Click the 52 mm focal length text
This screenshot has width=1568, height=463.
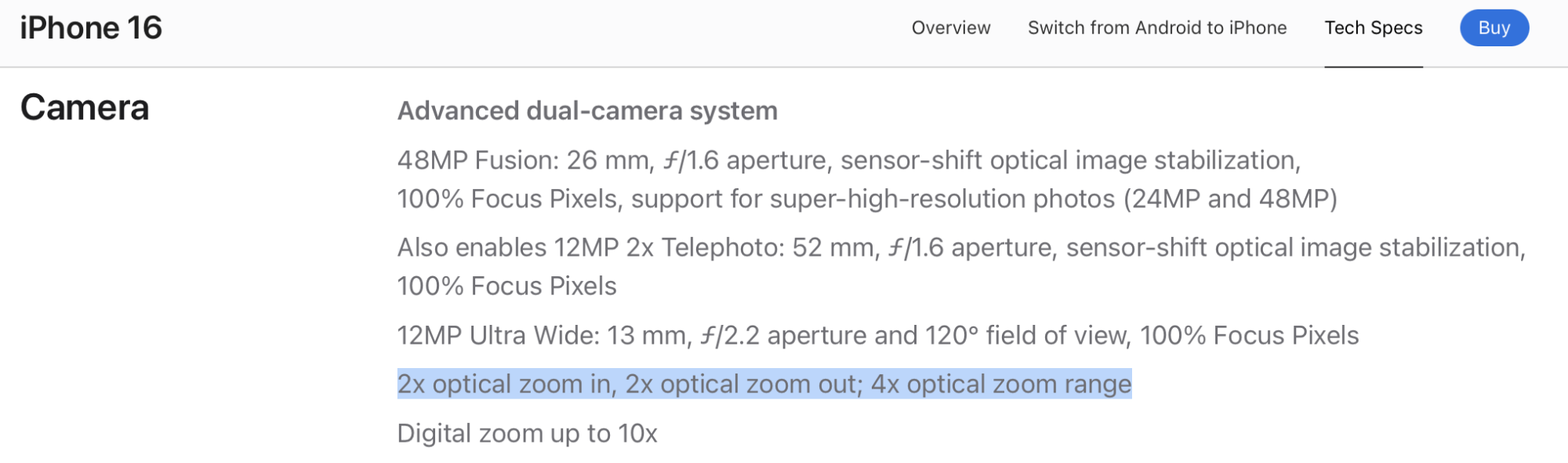coord(833,248)
